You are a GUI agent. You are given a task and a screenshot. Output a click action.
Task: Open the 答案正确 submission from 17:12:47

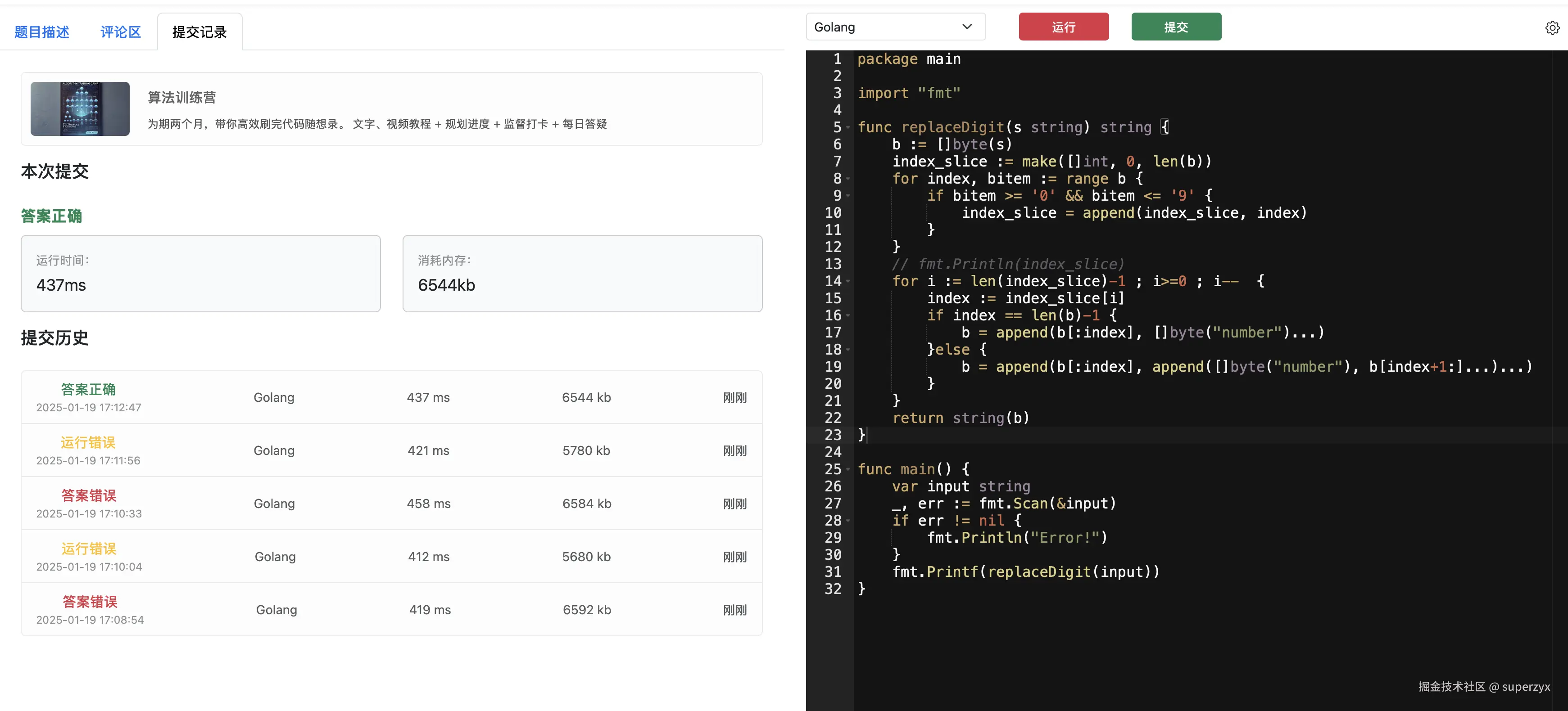[88, 389]
